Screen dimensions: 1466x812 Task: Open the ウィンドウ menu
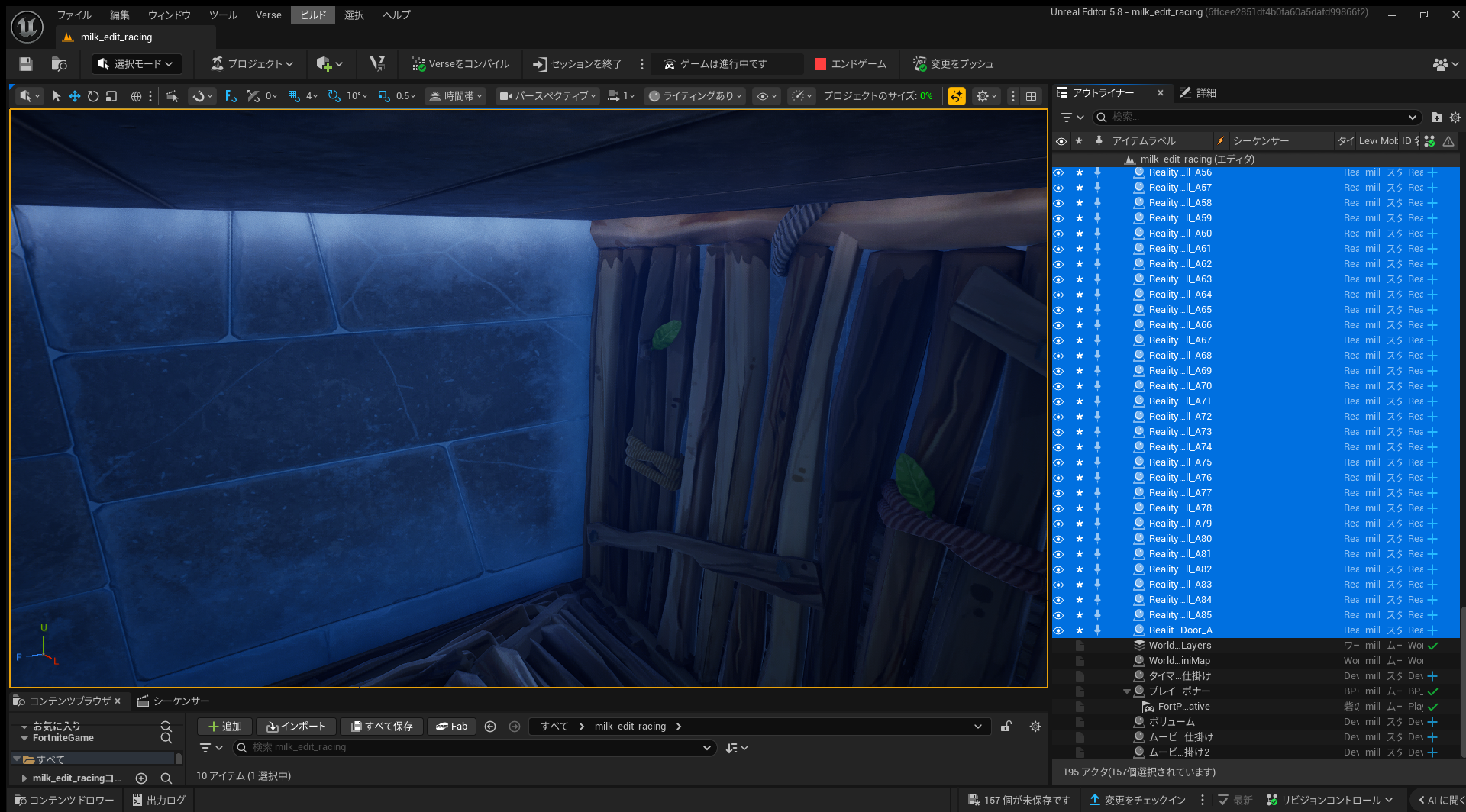(170, 14)
